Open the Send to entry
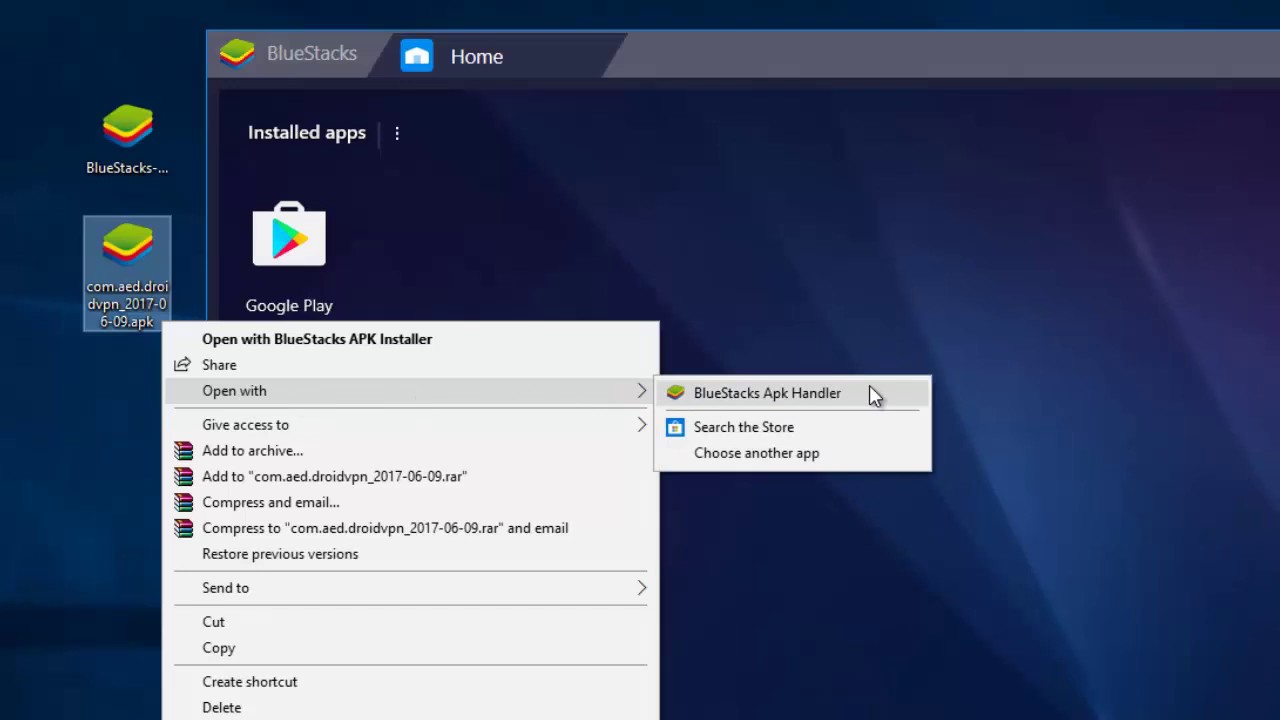Image resolution: width=1280 pixels, height=720 pixels. pos(410,588)
